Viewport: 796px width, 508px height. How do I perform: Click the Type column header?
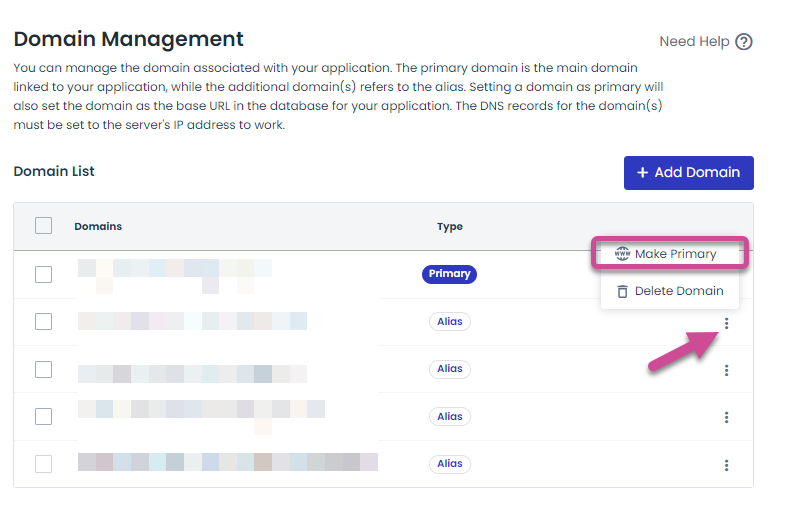pos(450,226)
